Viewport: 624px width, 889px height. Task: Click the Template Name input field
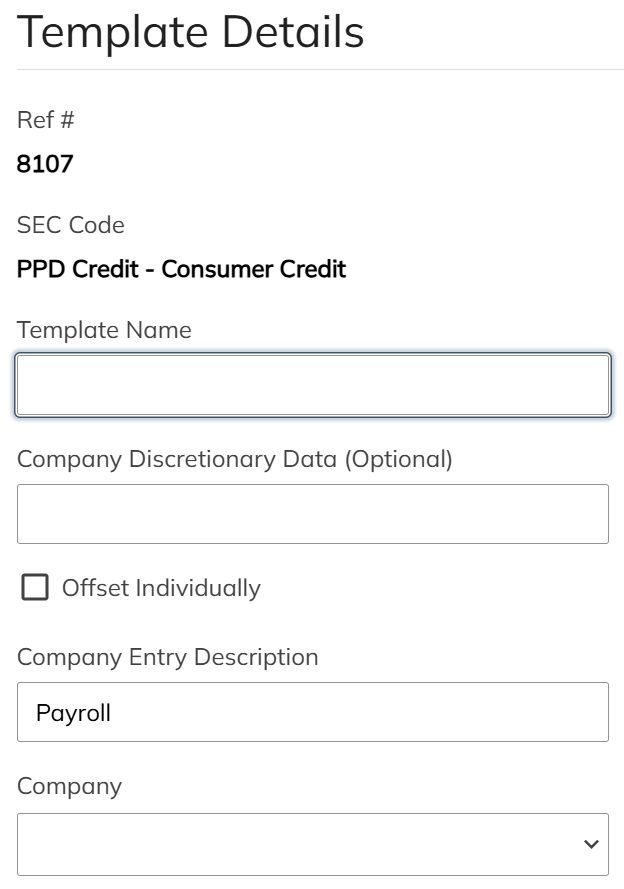(x=312, y=385)
